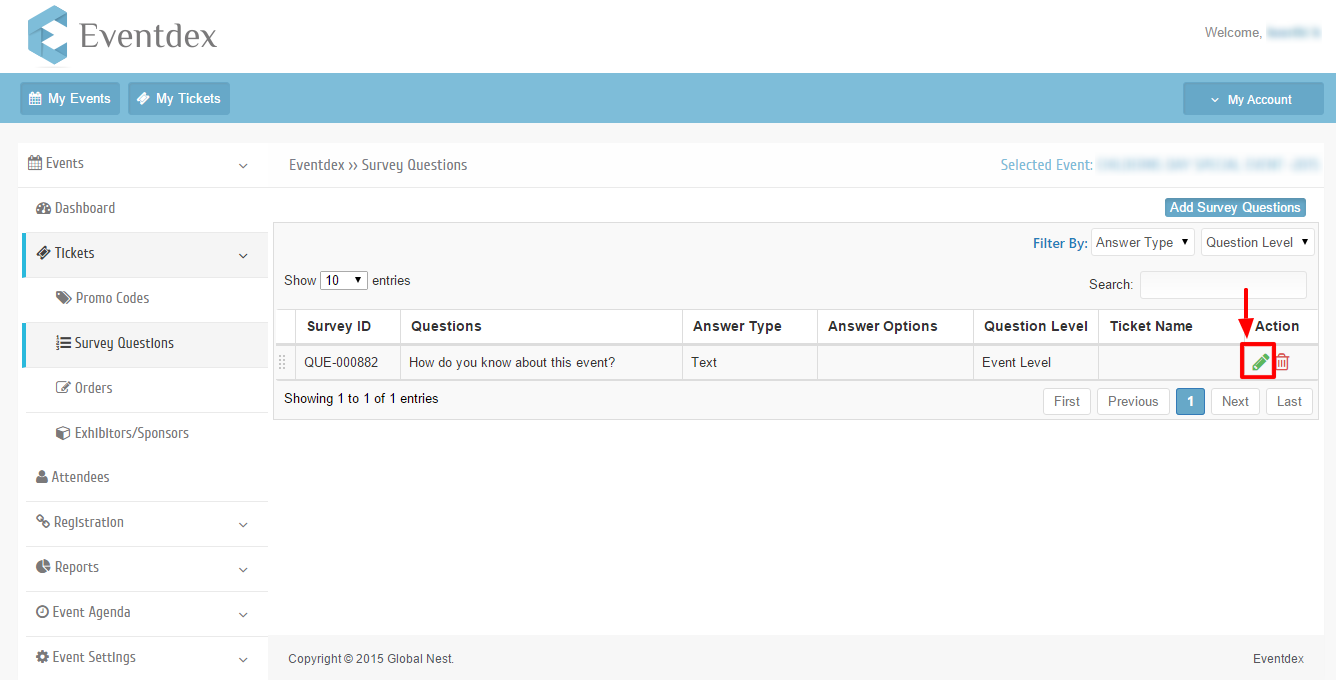
Task: Open the Answer Type filter dropdown
Action: [1142, 242]
